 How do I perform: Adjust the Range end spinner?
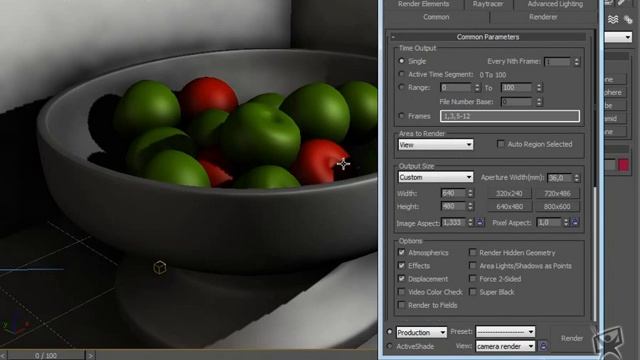pyautogui.click(x=539, y=88)
